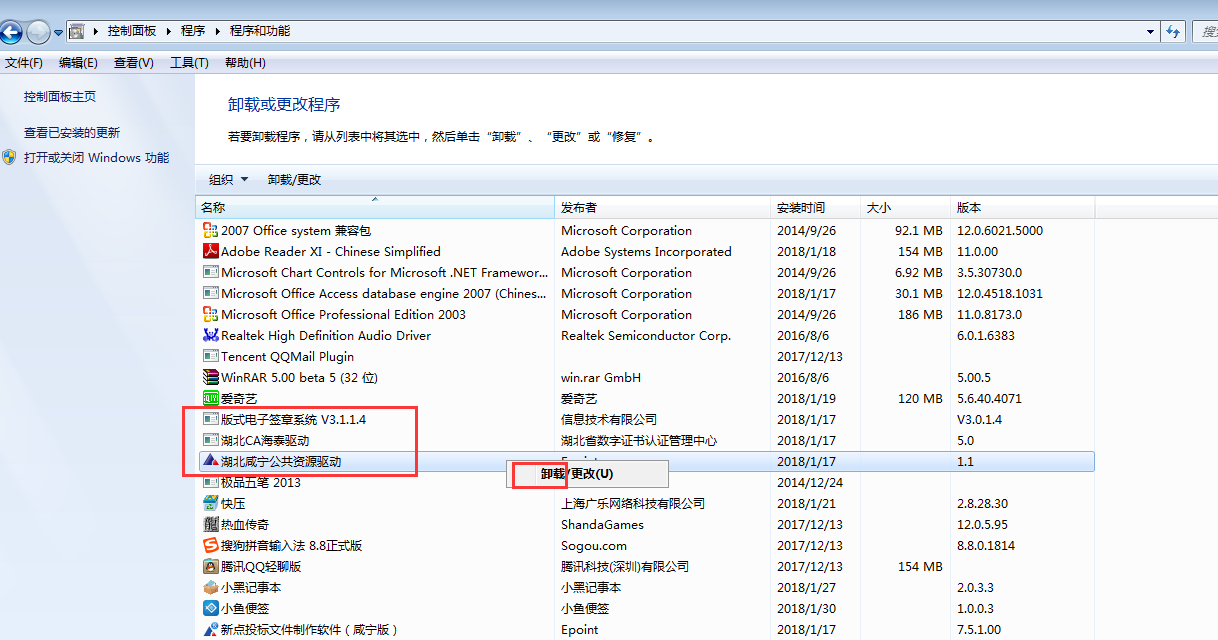Click publisher '湖北省数字证书认证管理中心'
Screen dimensions: 1218x640
639,441
